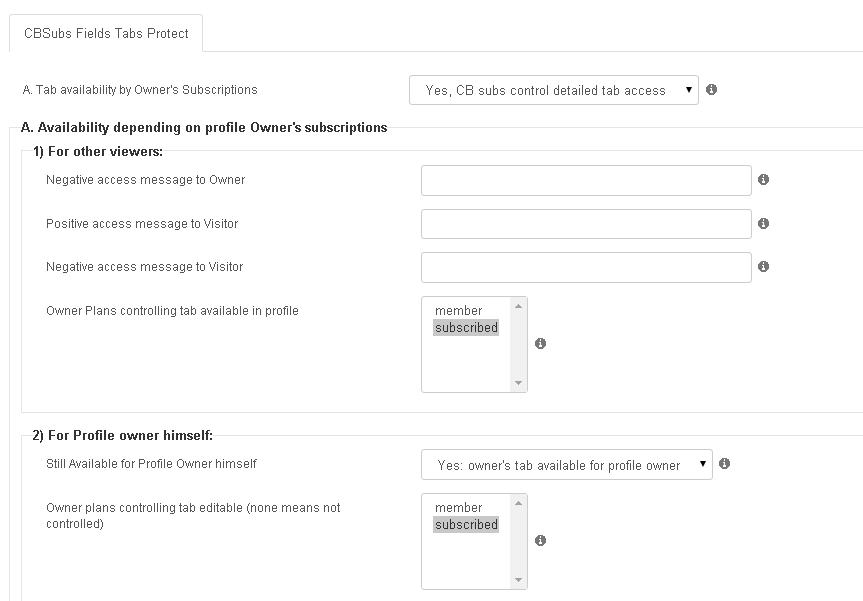Click the Positive access message to Visitor field
Screen dimensions: 863x601
(x=586, y=224)
